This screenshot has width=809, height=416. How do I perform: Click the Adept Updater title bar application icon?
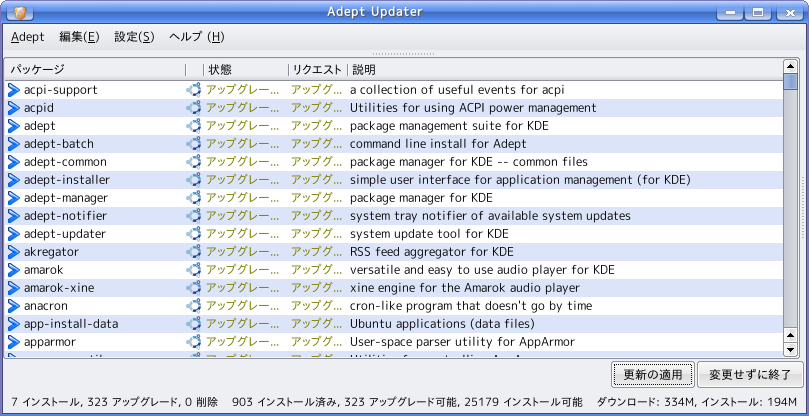[x=20, y=12]
